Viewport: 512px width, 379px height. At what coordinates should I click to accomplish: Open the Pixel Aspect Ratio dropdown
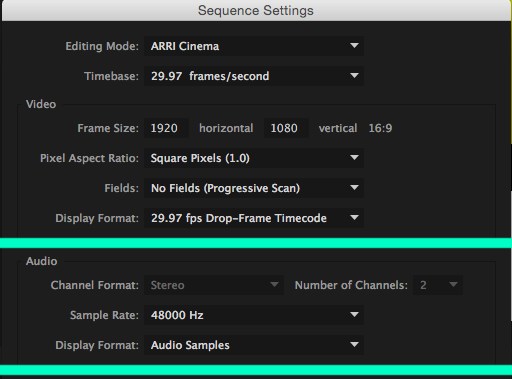coord(254,158)
